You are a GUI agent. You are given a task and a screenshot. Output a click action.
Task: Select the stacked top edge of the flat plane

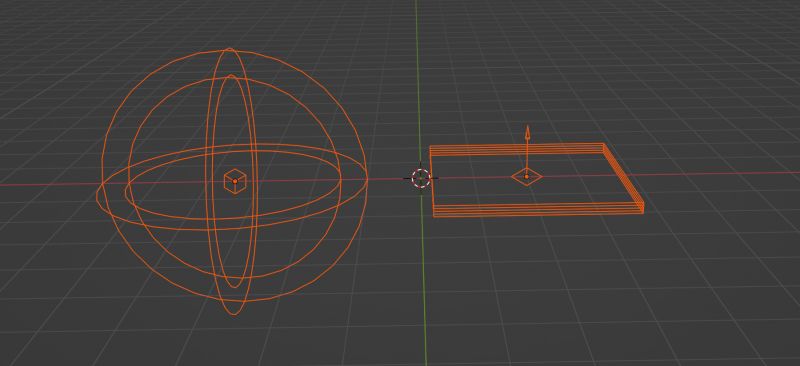pyautogui.click(x=516, y=149)
